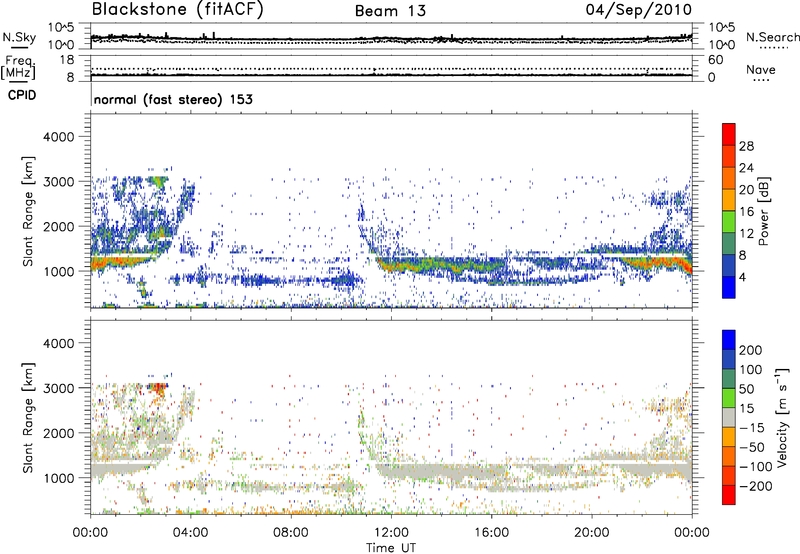The image size is (800, 554).
Task: Click the 'Time UT' axis label
Action: coord(391,548)
